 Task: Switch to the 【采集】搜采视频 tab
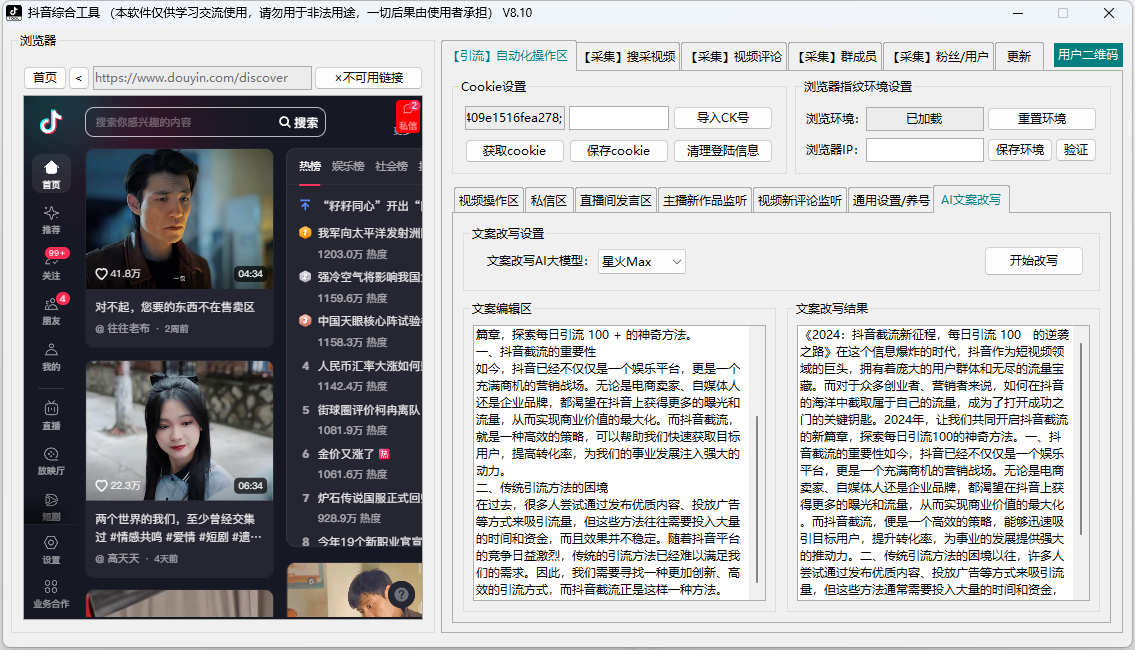click(629, 56)
